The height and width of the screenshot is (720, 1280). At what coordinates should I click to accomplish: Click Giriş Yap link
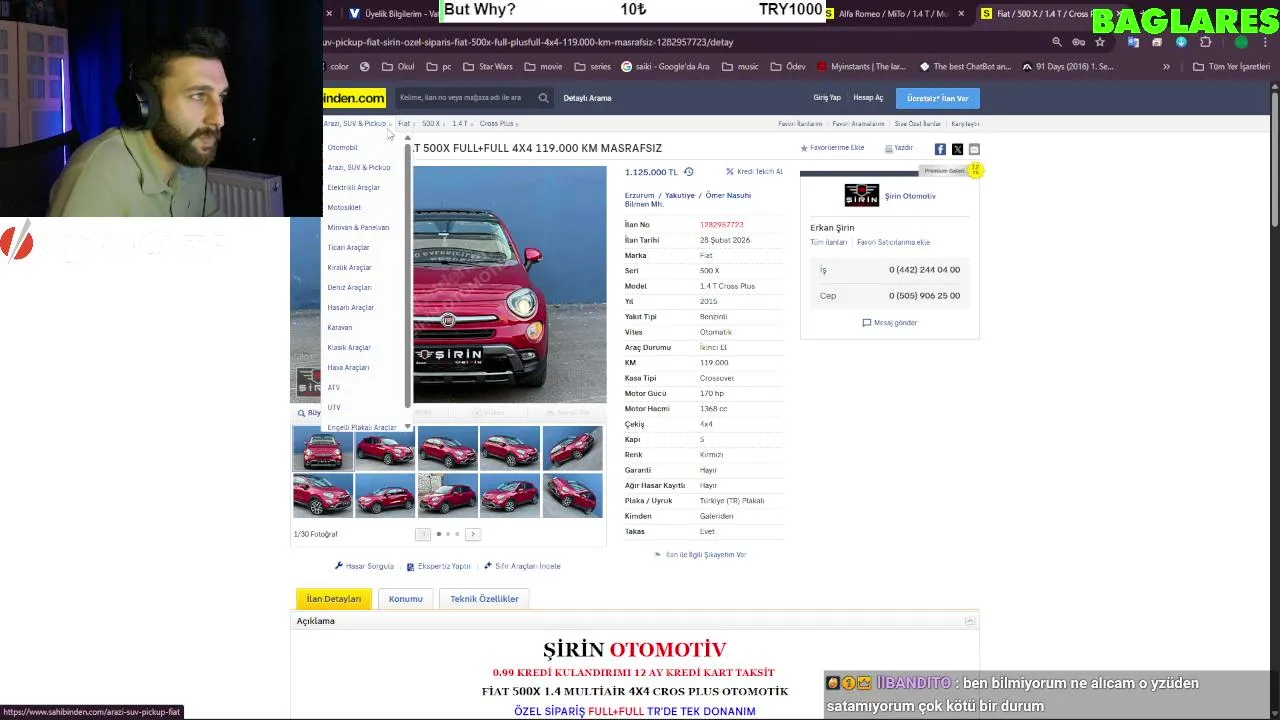click(827, 98)
